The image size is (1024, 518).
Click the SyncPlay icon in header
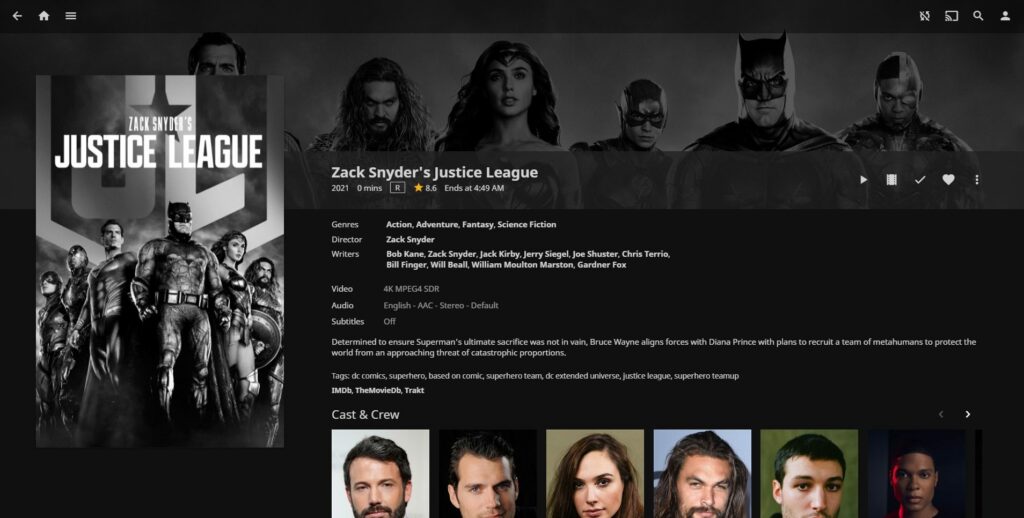click(x=925, y=16)
